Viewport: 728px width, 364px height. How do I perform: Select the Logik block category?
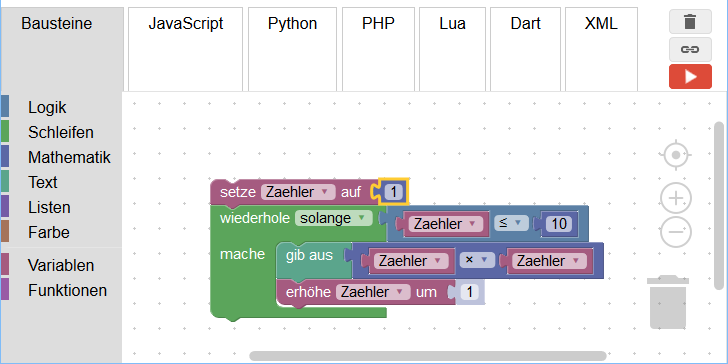47,107
